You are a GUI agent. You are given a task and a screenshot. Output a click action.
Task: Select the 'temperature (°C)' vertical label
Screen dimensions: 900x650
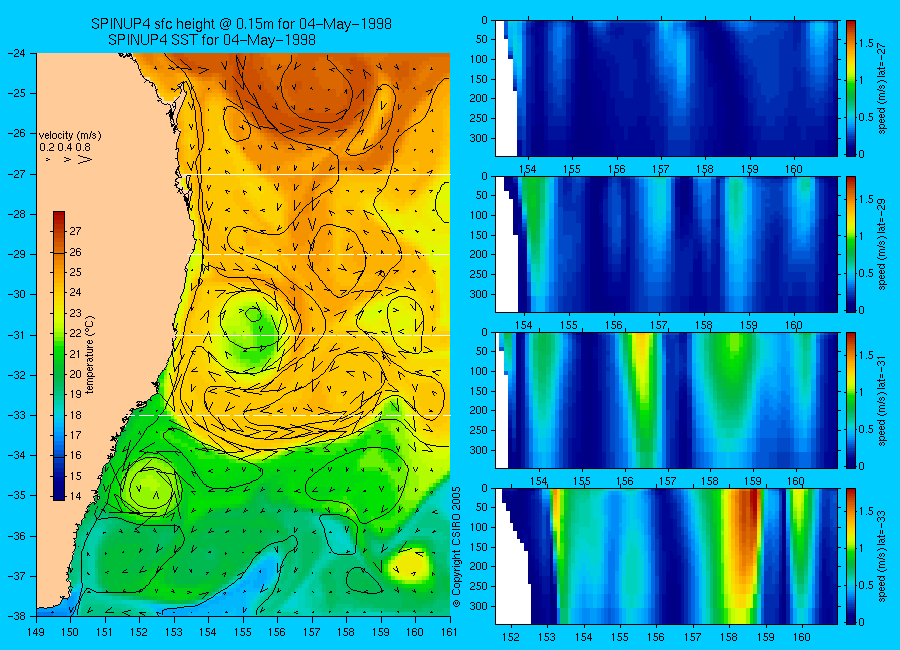pyautogui.click(x=90, y=354)
